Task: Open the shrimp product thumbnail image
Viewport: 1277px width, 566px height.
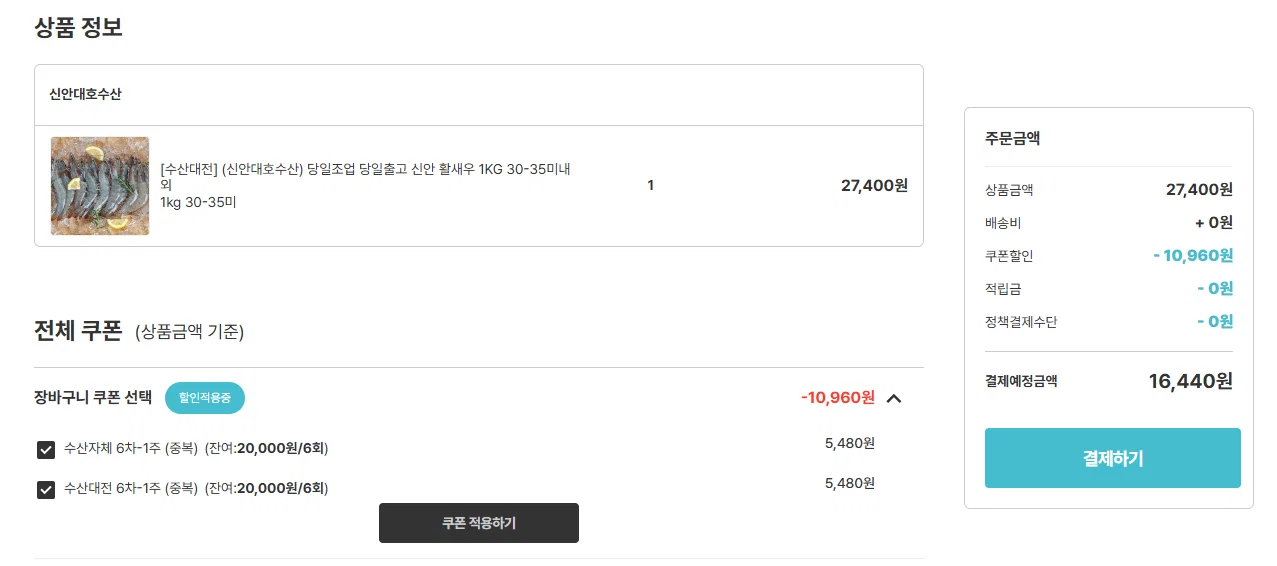Action: click(100, 186)
